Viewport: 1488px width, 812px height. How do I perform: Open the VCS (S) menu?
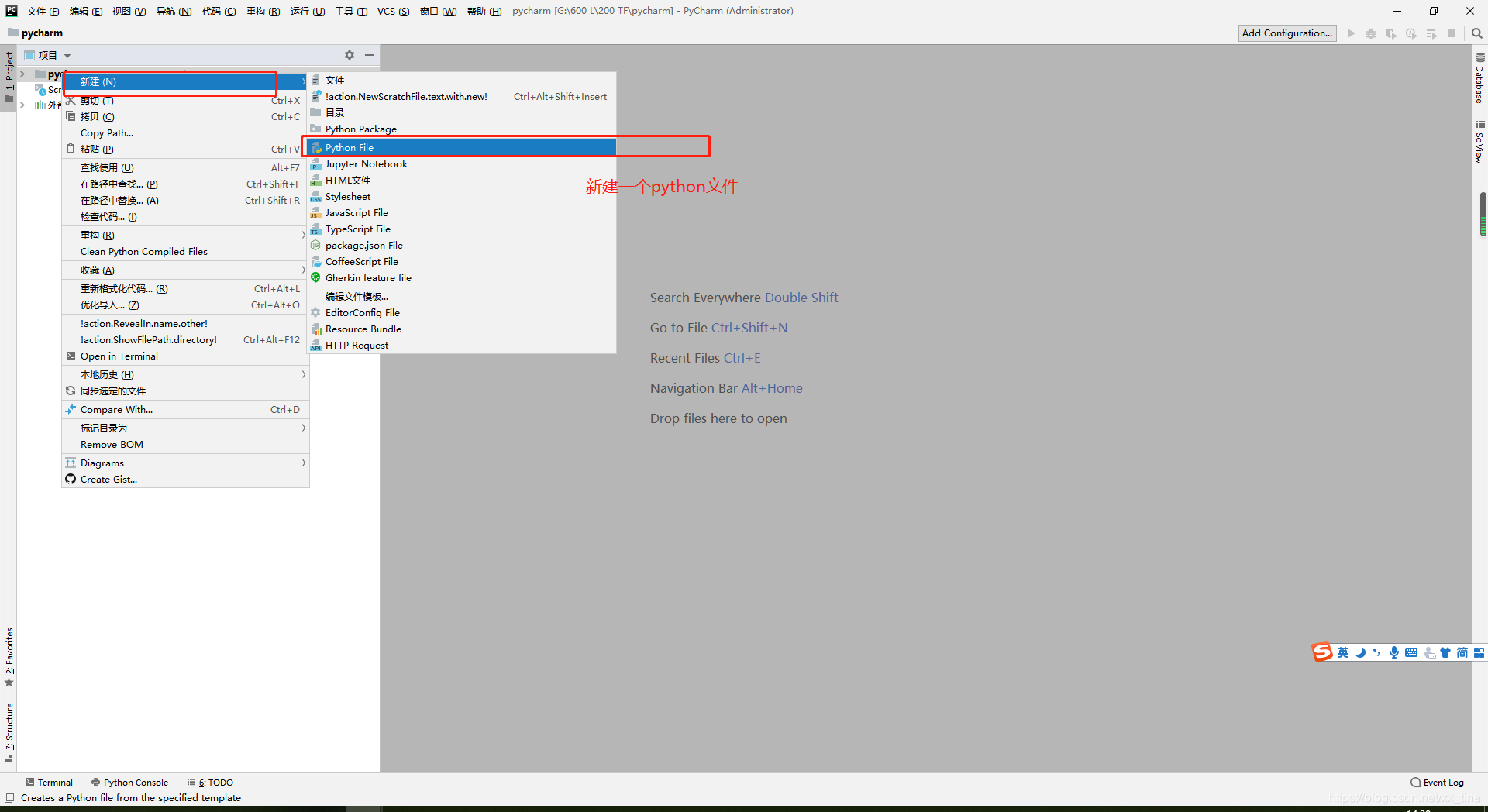pyautogui.click(x=393, y=11)
